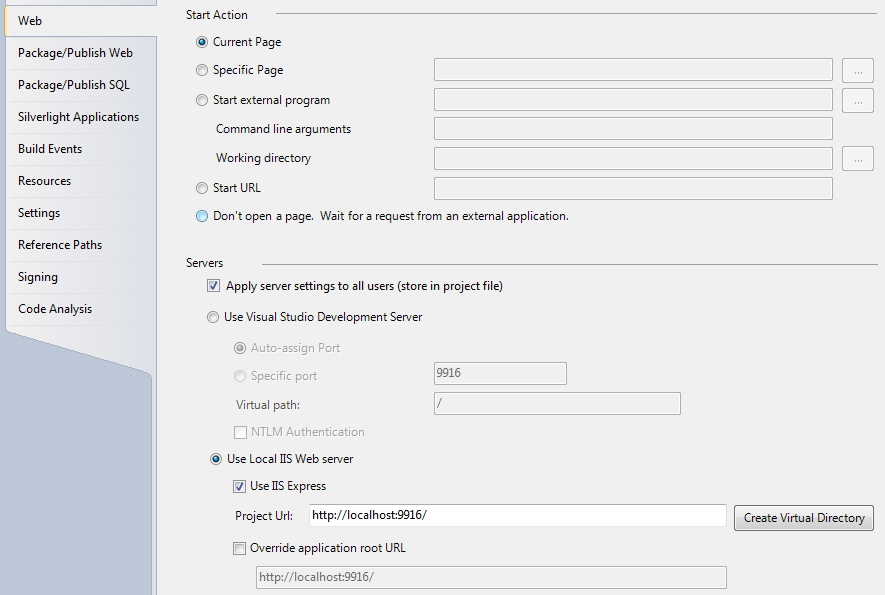Open the Signing tab
This screenshot has height=595, width=885.
(x=38, y=277)
